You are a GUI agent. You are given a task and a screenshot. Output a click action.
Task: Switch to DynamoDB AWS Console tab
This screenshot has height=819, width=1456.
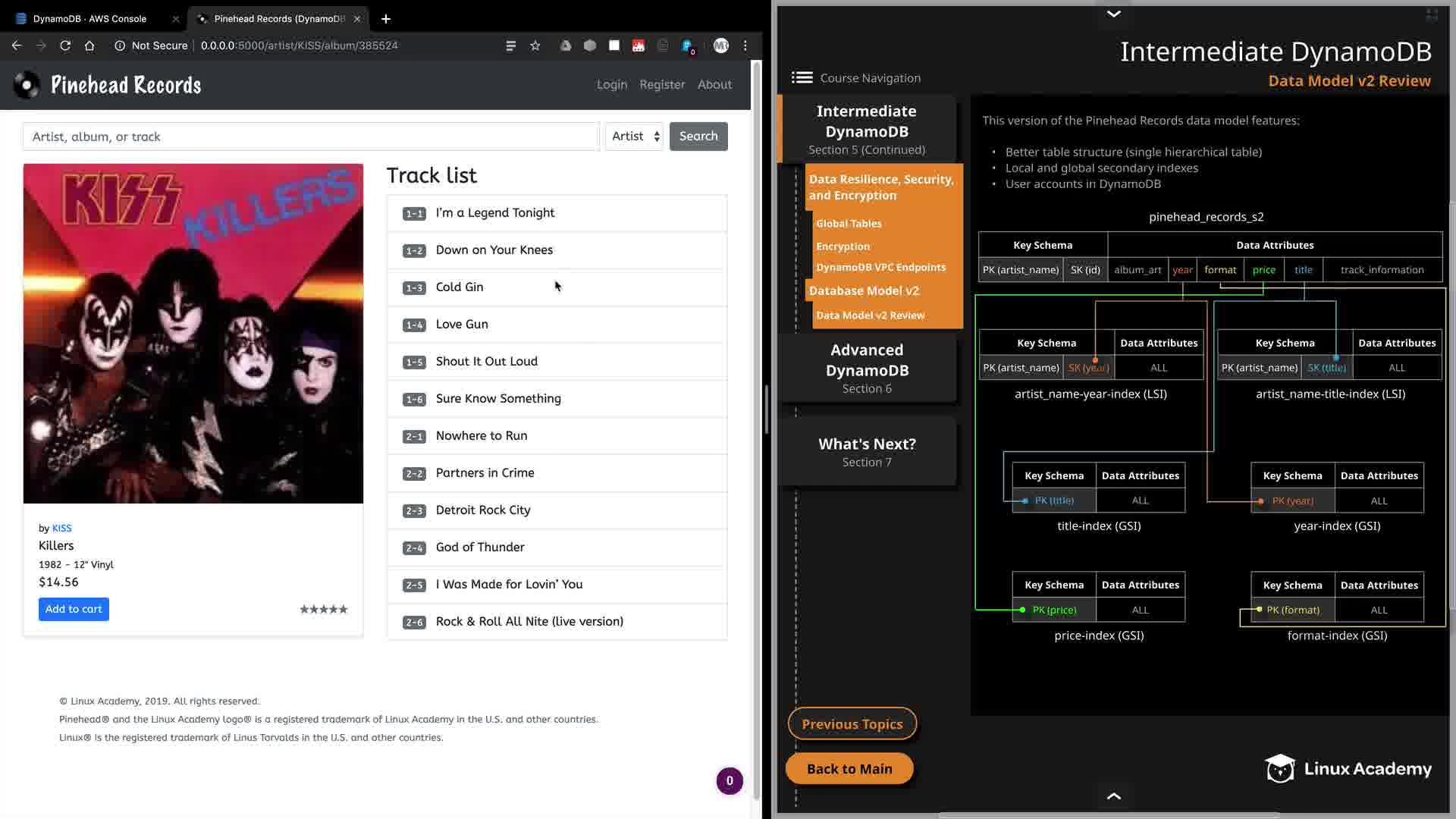pos(89,18)
